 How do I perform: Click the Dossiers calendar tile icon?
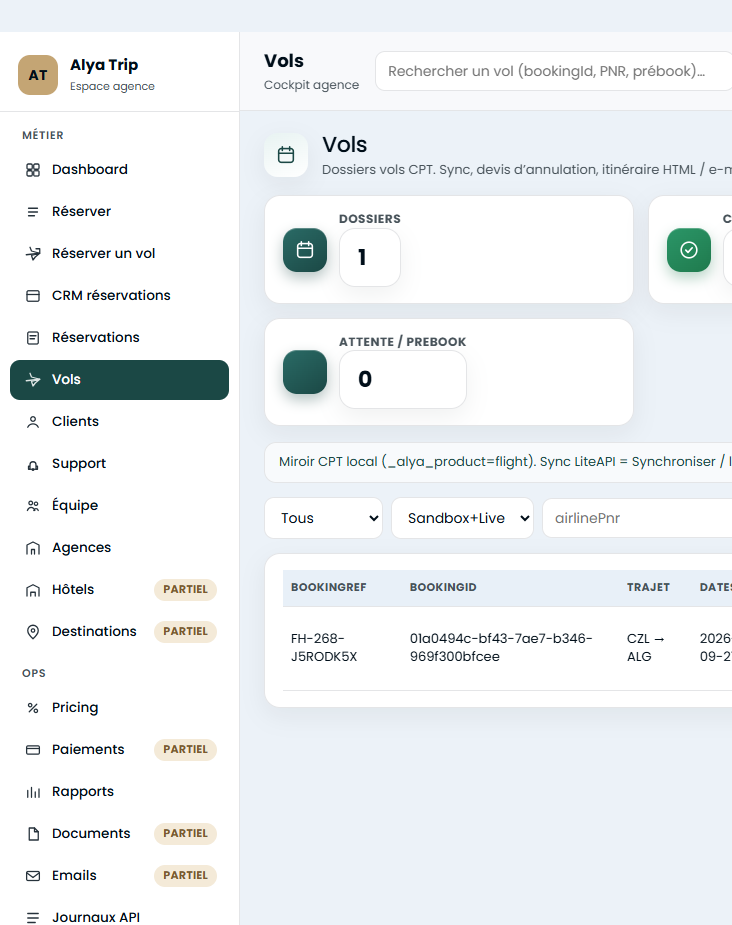click(x=305, y=250)
